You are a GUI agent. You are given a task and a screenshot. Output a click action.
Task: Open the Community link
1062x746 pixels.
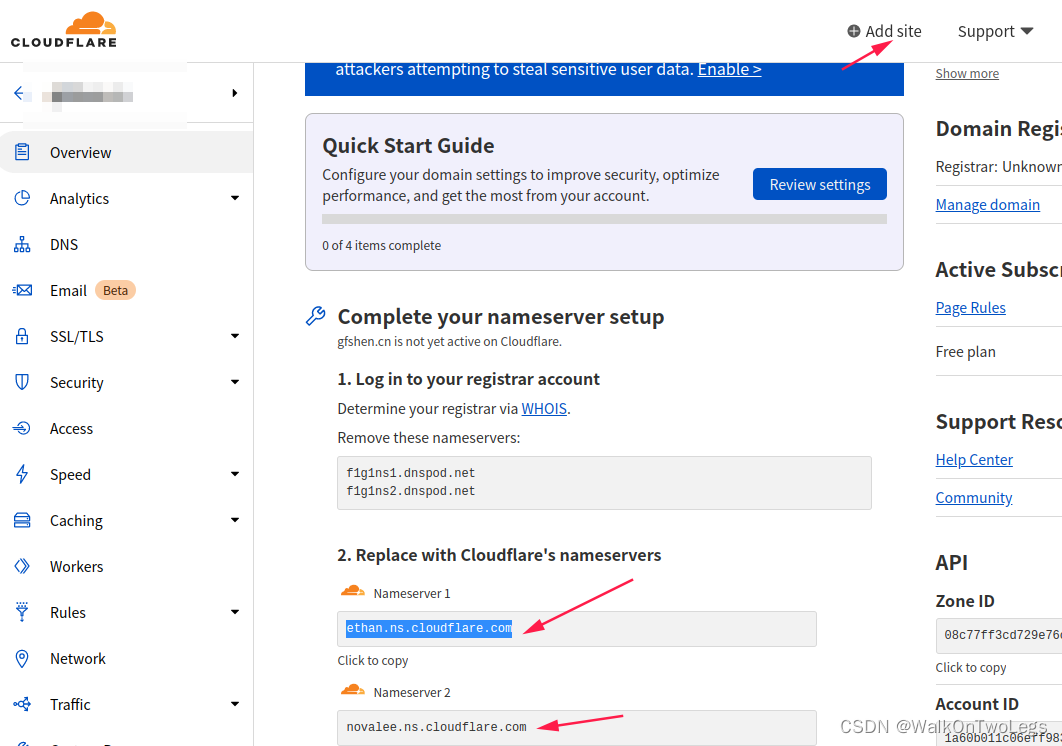click(x=974, y=497)
